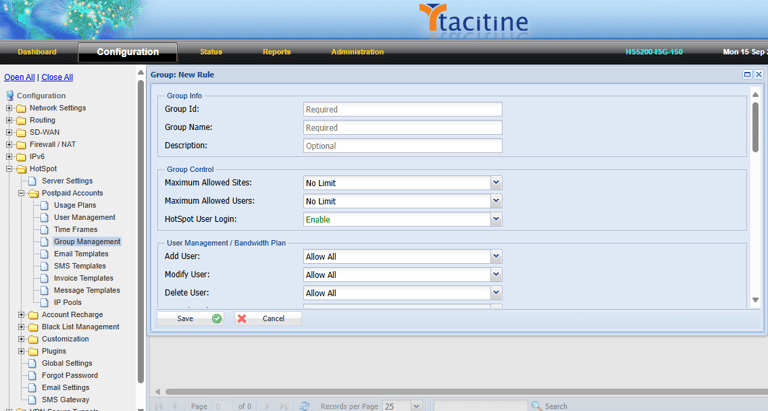Focus the Description input field

coord(403,145)
